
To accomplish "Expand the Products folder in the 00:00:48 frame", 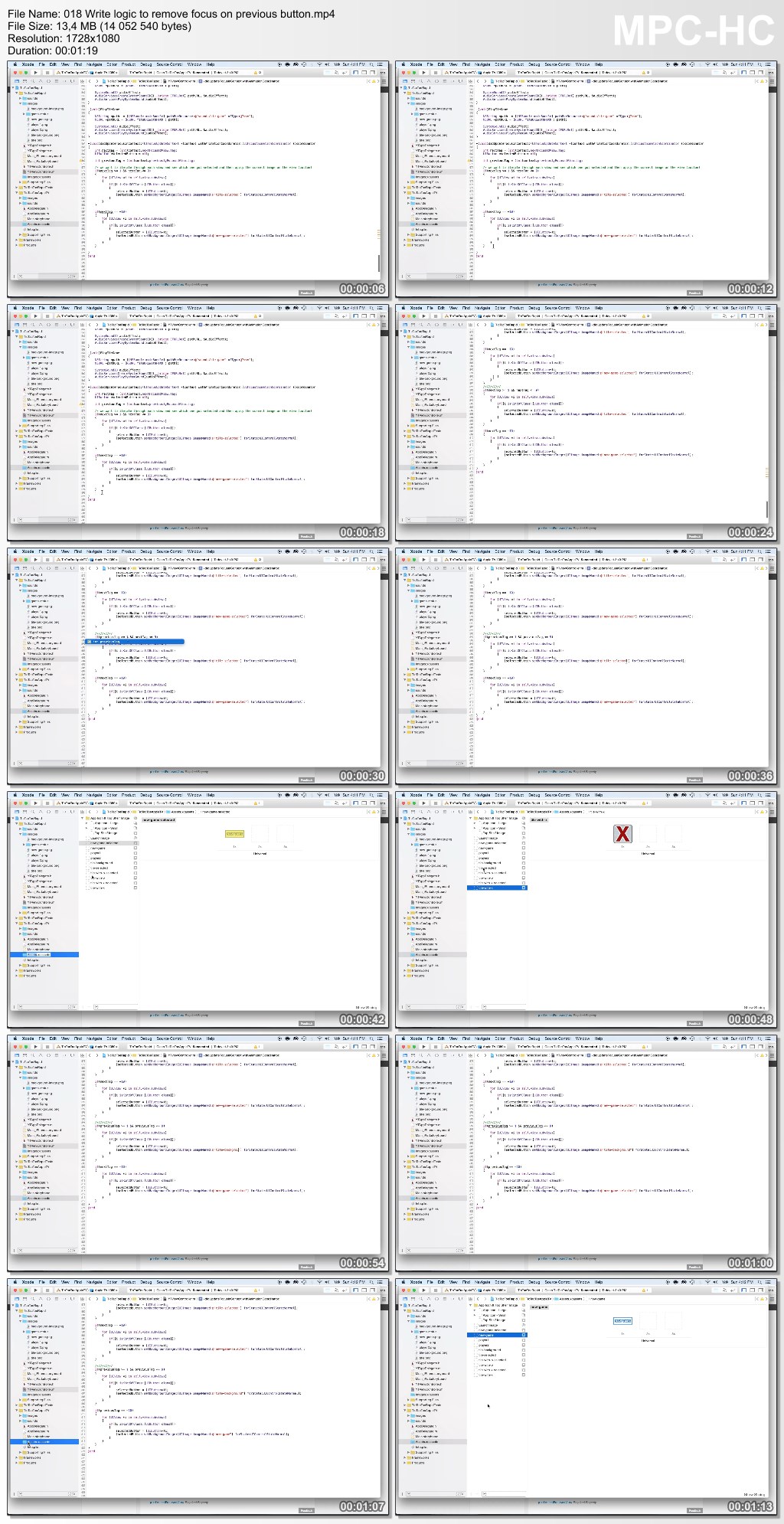I will (405, 976).
